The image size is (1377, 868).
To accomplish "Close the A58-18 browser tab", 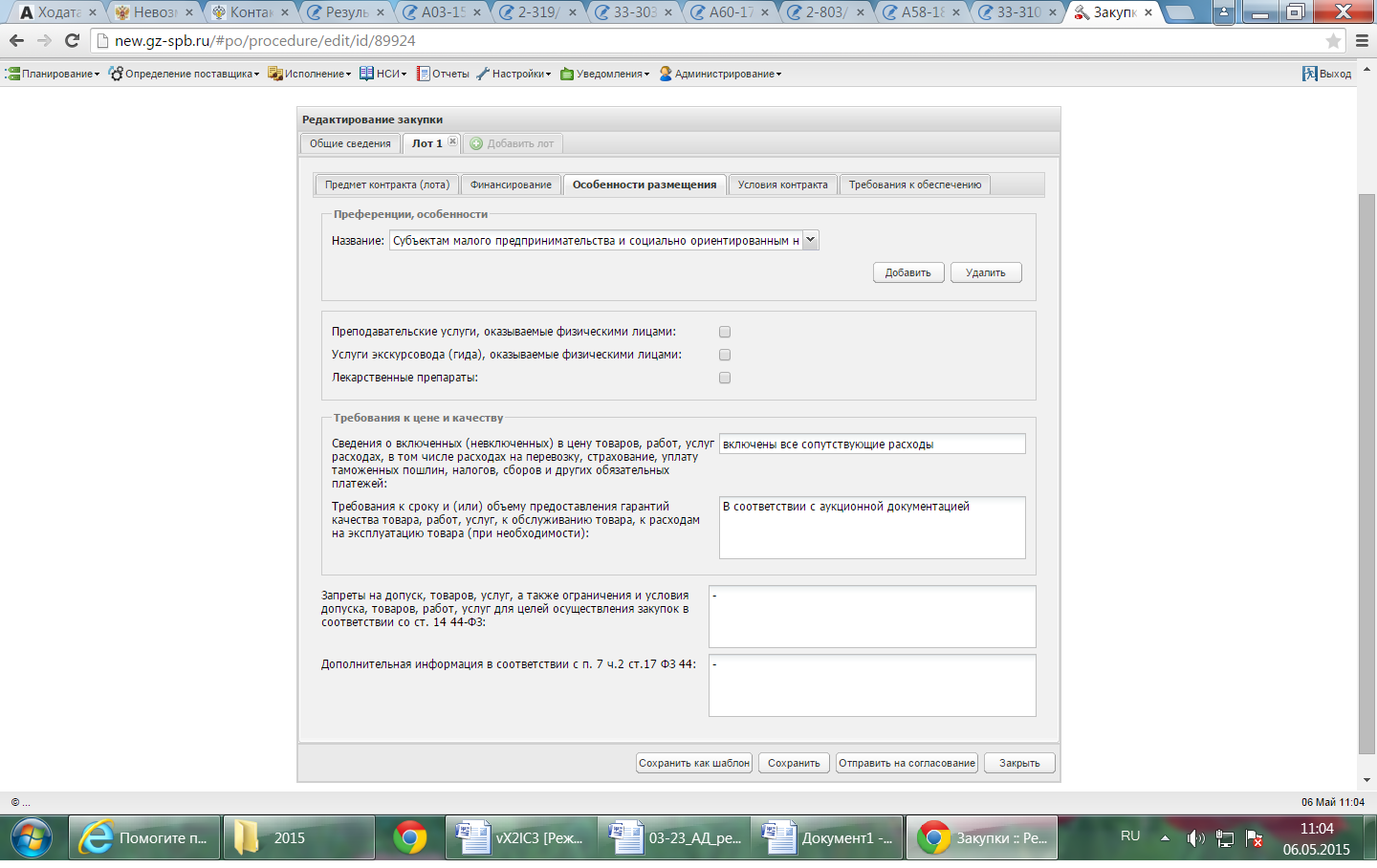I will coord(956,12).
